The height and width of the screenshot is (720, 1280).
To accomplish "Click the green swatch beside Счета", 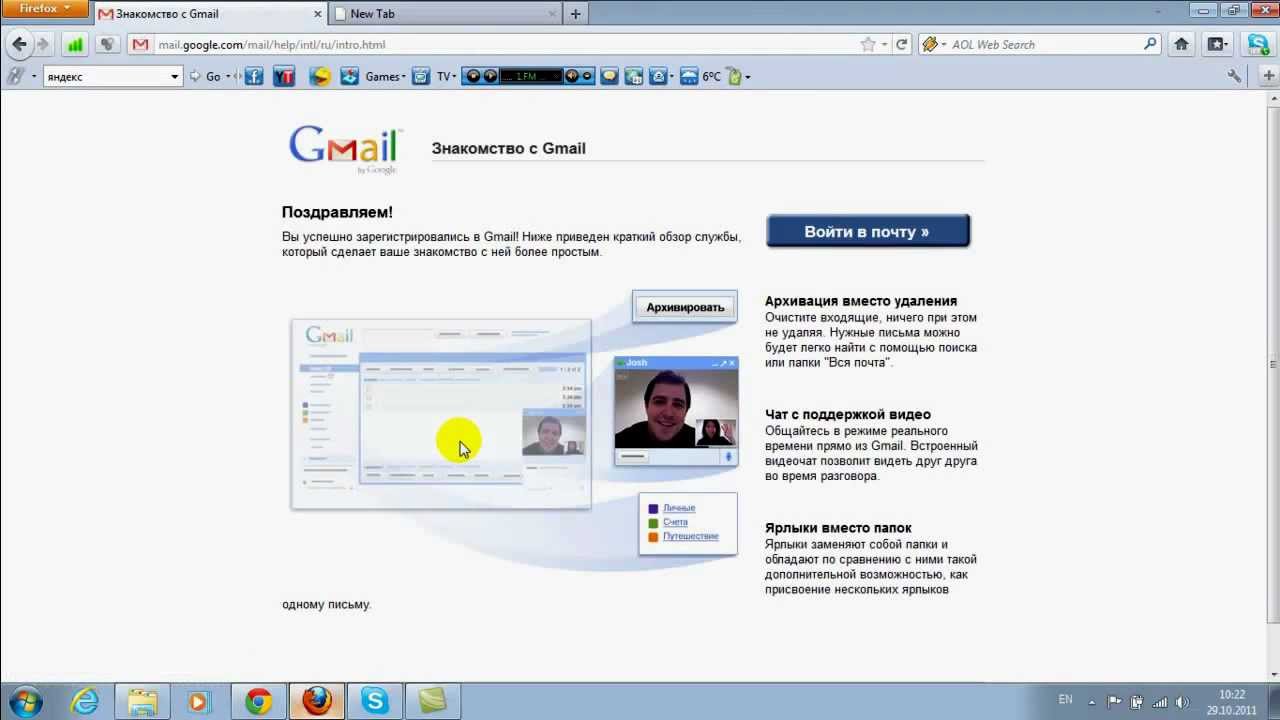I will (654, 523).
